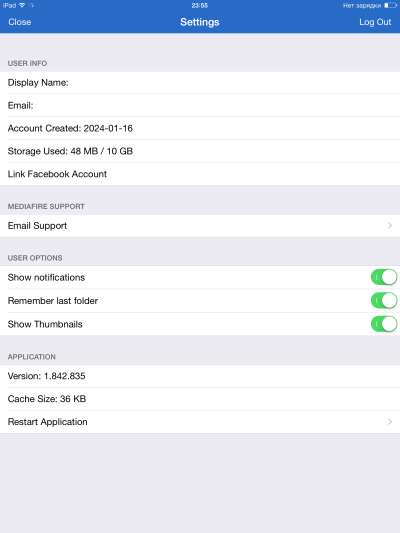Tap the Version number row

click(200, 376)
